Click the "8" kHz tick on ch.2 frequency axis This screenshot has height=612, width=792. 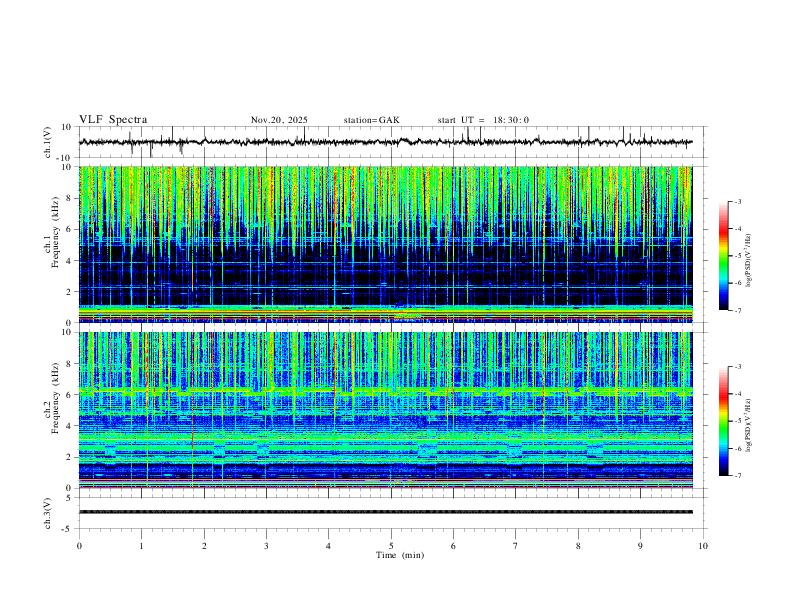click(70, 364)
